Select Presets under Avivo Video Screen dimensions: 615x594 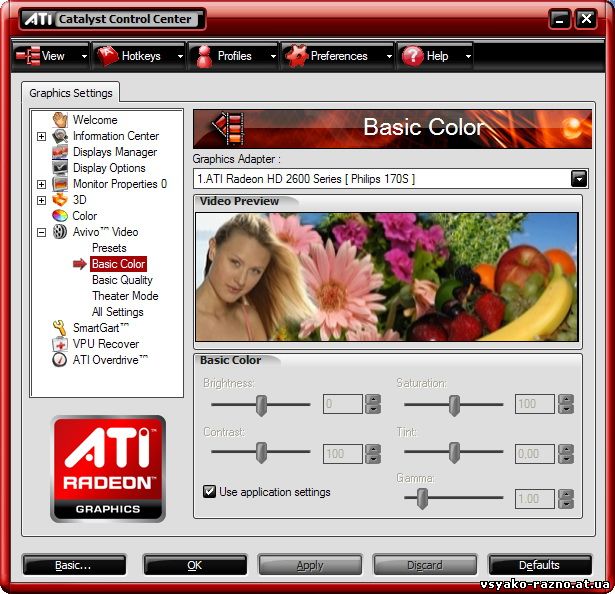(x=109, y=248)
